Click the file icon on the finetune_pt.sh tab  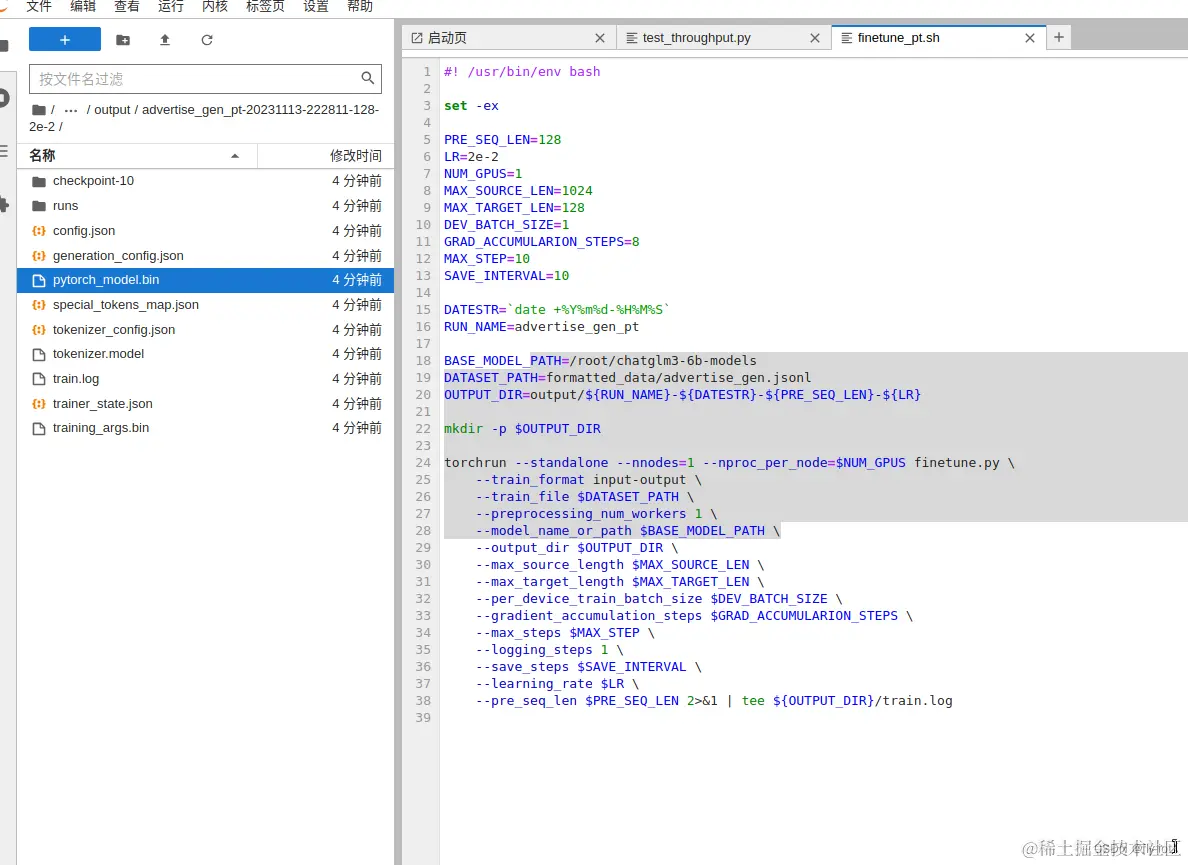point(846,38)
